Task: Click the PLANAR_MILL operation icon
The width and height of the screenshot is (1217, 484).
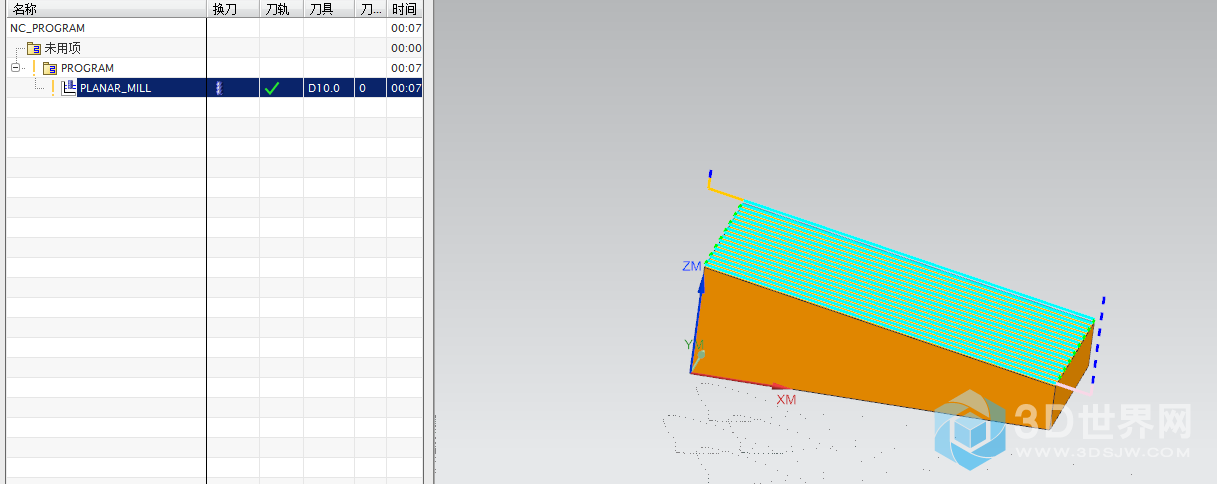Action: 69,88
